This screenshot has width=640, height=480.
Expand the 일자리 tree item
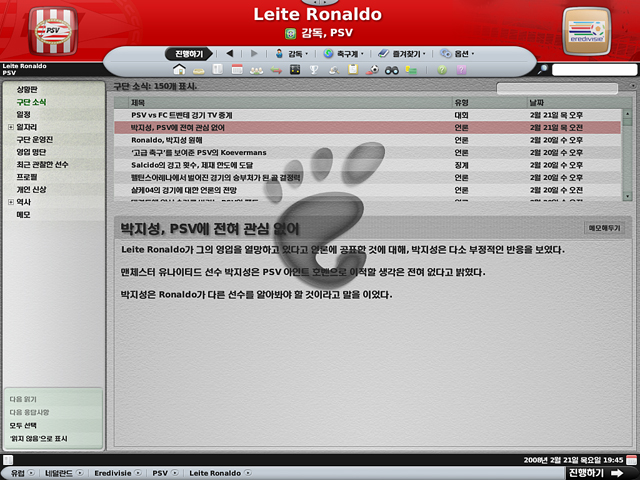tap(10, 127)
